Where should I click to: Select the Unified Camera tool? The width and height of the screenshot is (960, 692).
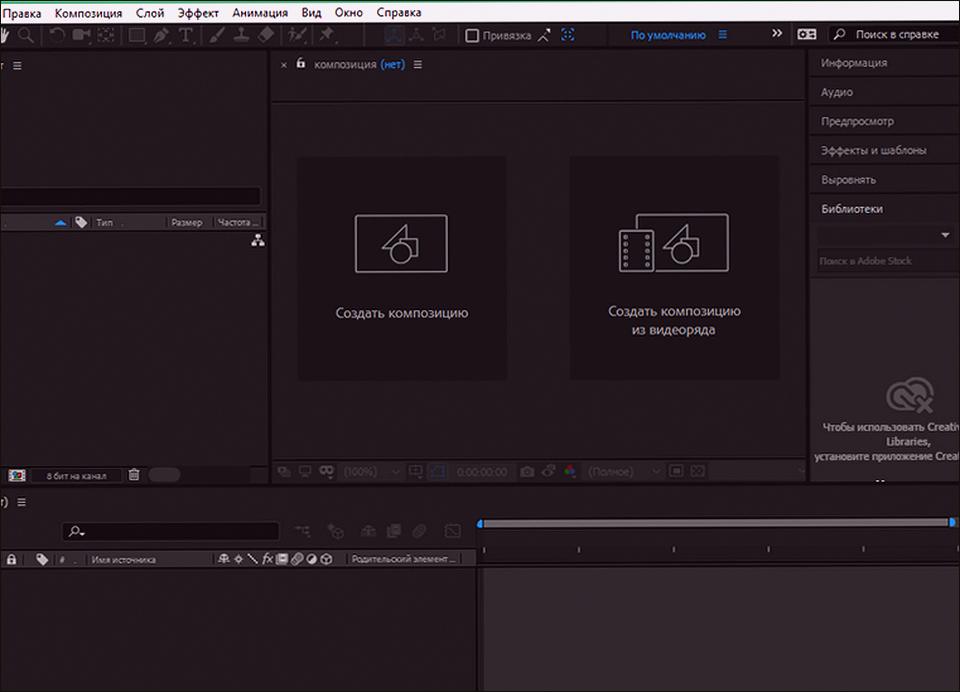coord(81,35)
